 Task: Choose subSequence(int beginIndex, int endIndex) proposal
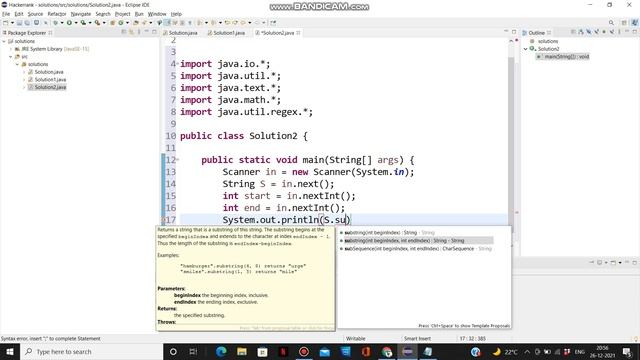(416, 249)
